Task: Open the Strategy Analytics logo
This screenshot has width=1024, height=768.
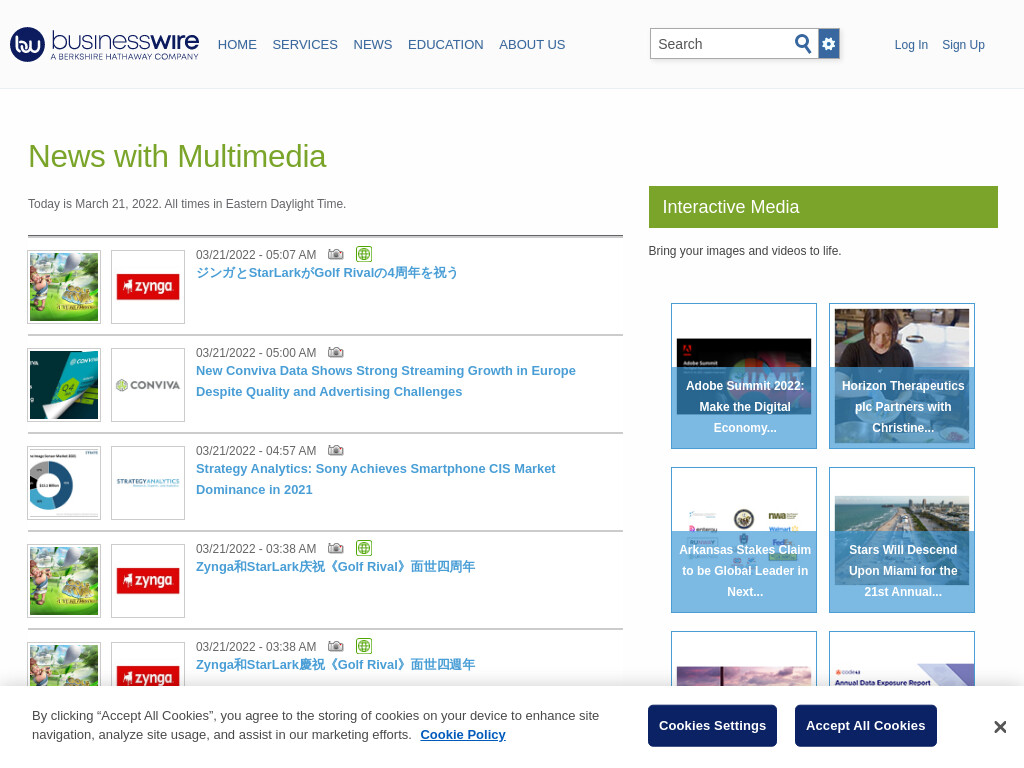Action: point(148,483)
